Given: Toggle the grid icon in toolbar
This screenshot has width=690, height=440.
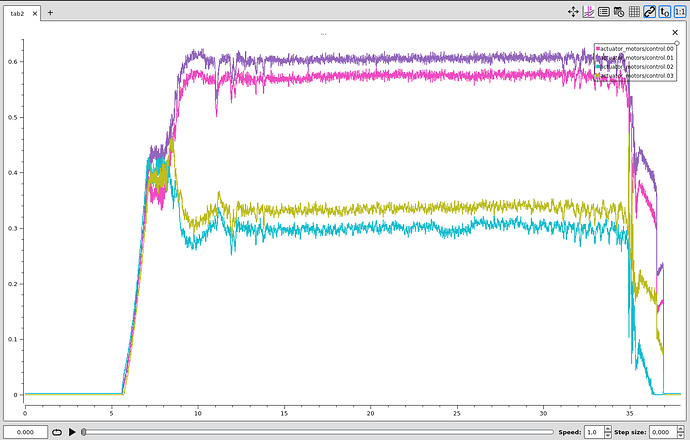Looking at the screenshot, I should (x=634, y=12).
